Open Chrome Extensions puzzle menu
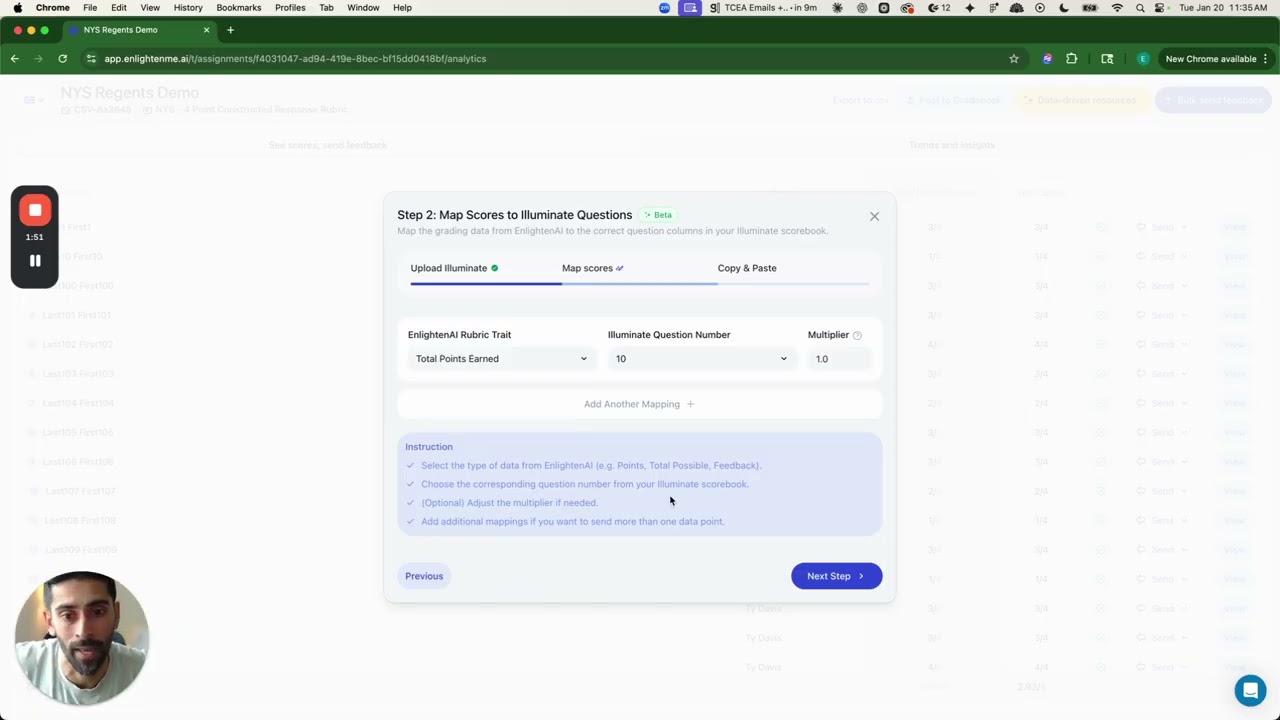Viewport: 1280px width, 720px height. coord(1072,59)
